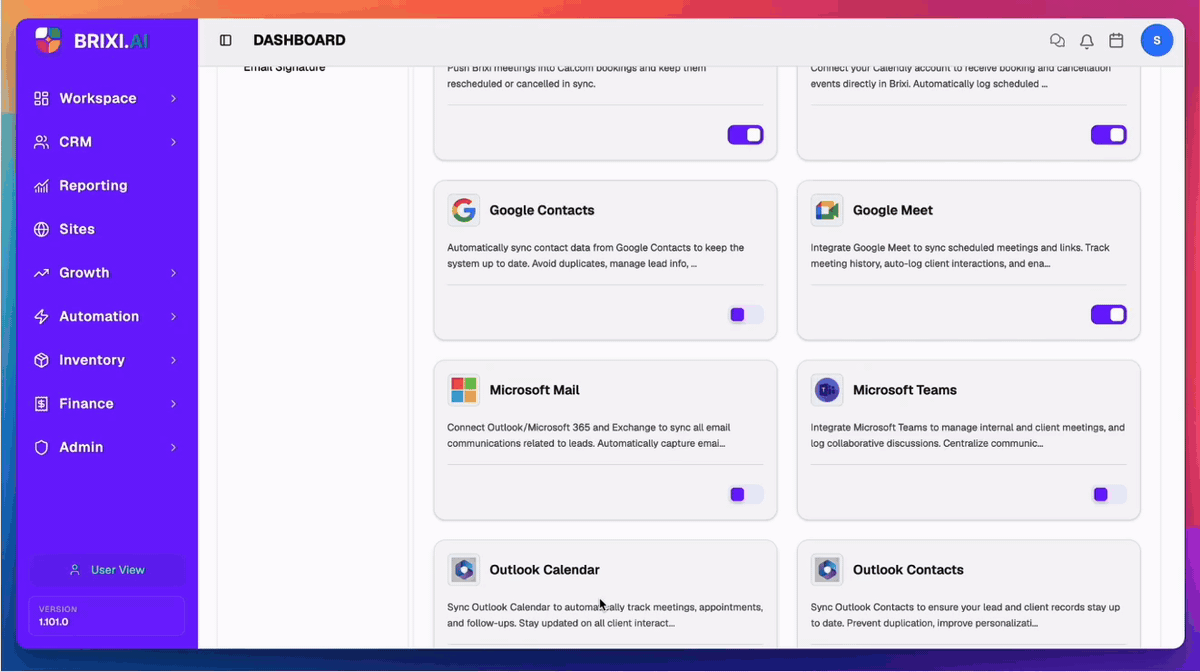Viewport: 1200px width, 672px height.
Task: Disable the Cal.com bookings sync toggle
Action: coord(746,135)
